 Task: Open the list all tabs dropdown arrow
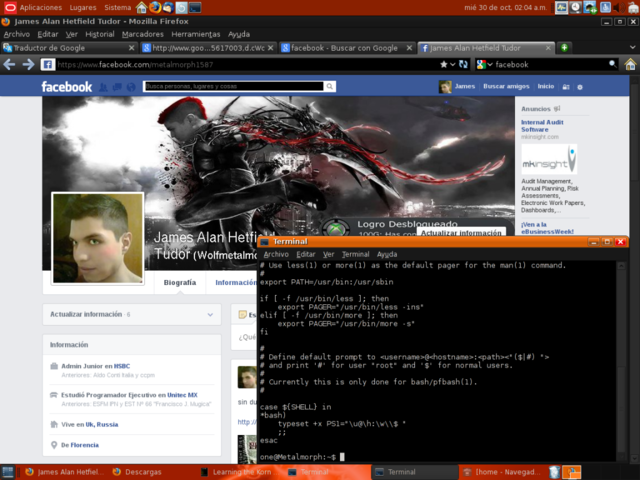click(632, 47)
